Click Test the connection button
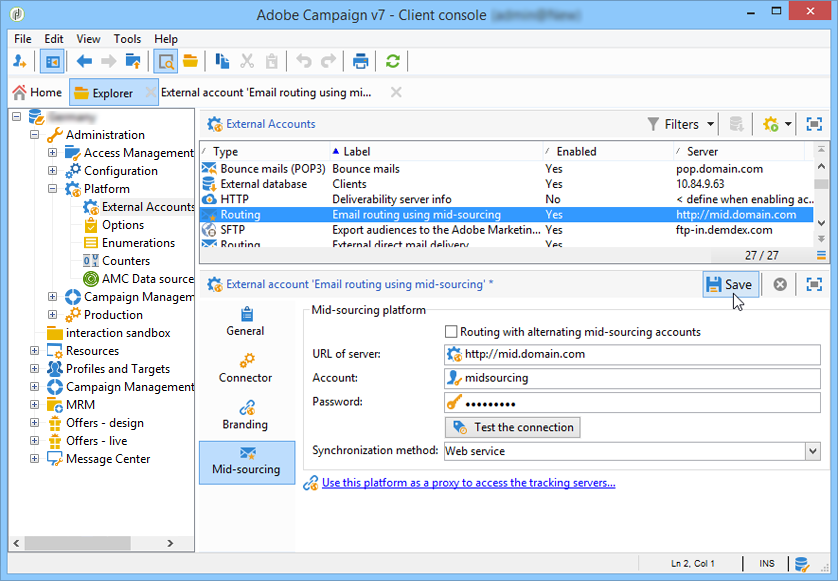The height and width of the screenshot is (581, 838). pos(513,427)
